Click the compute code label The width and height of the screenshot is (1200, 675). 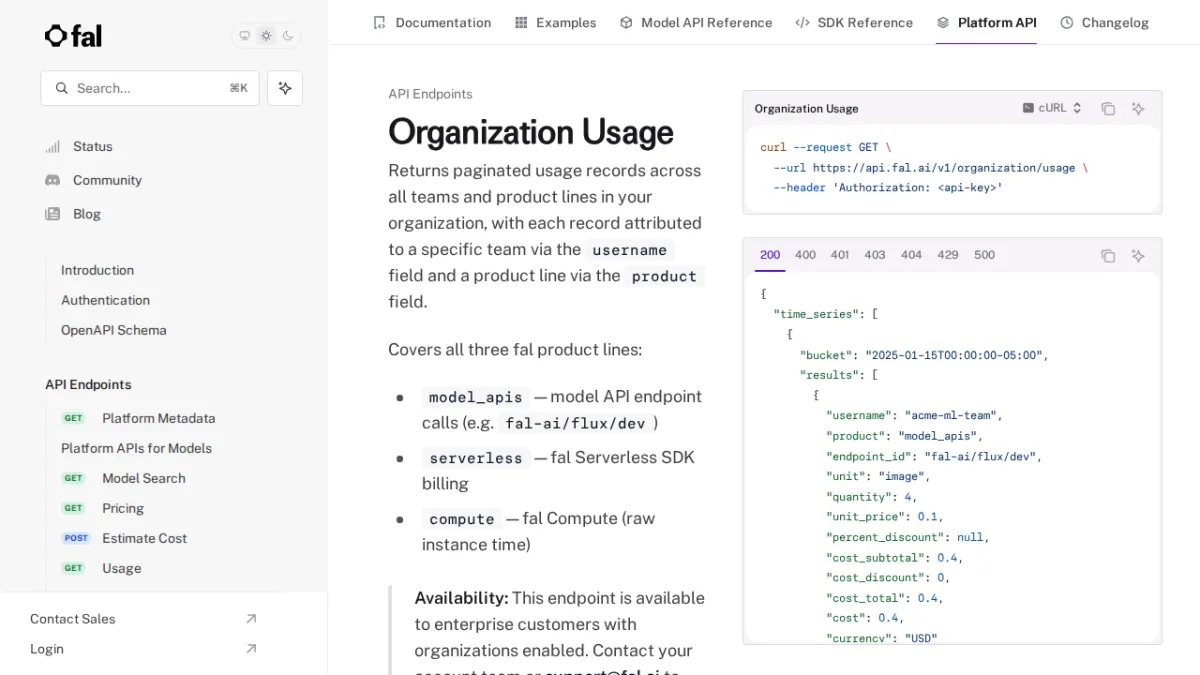(x=462, y=519)
